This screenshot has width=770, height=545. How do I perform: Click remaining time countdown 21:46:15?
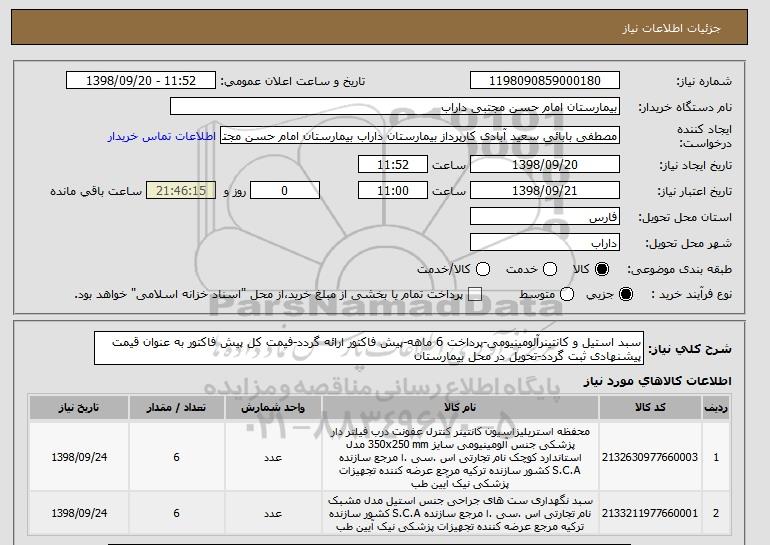(181, 191)
